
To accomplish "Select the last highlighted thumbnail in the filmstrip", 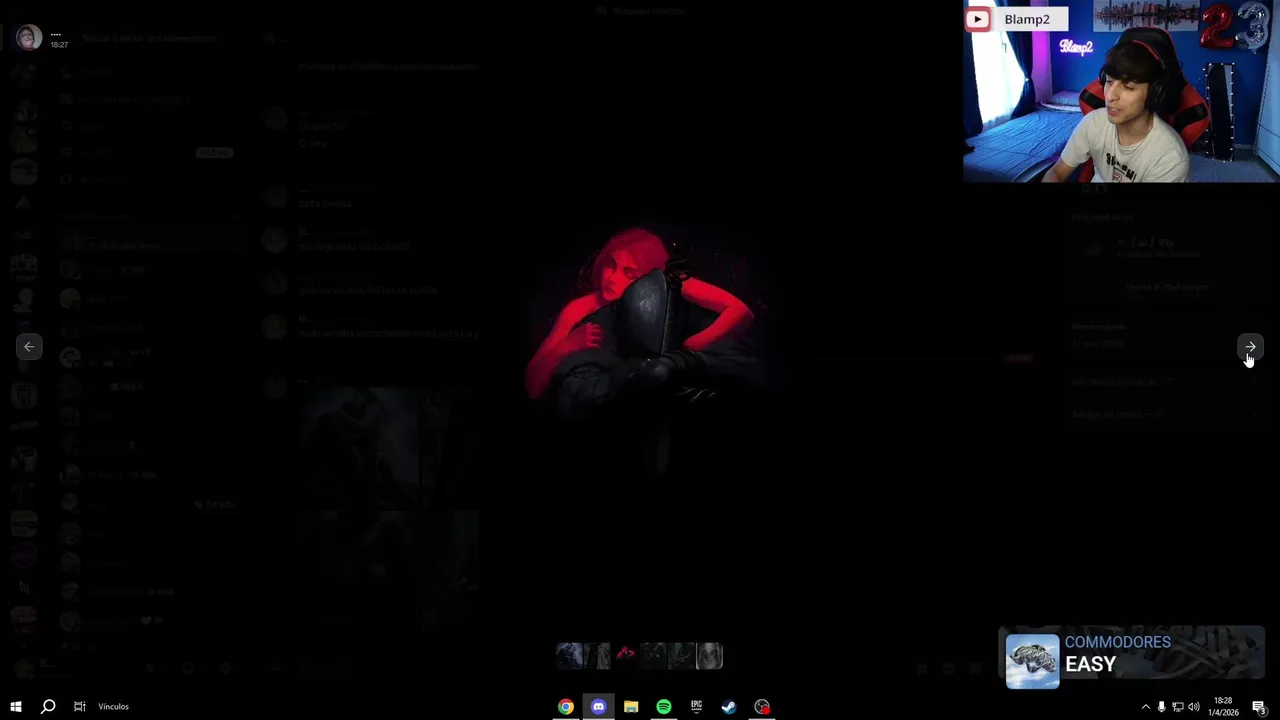I will 709,656.
